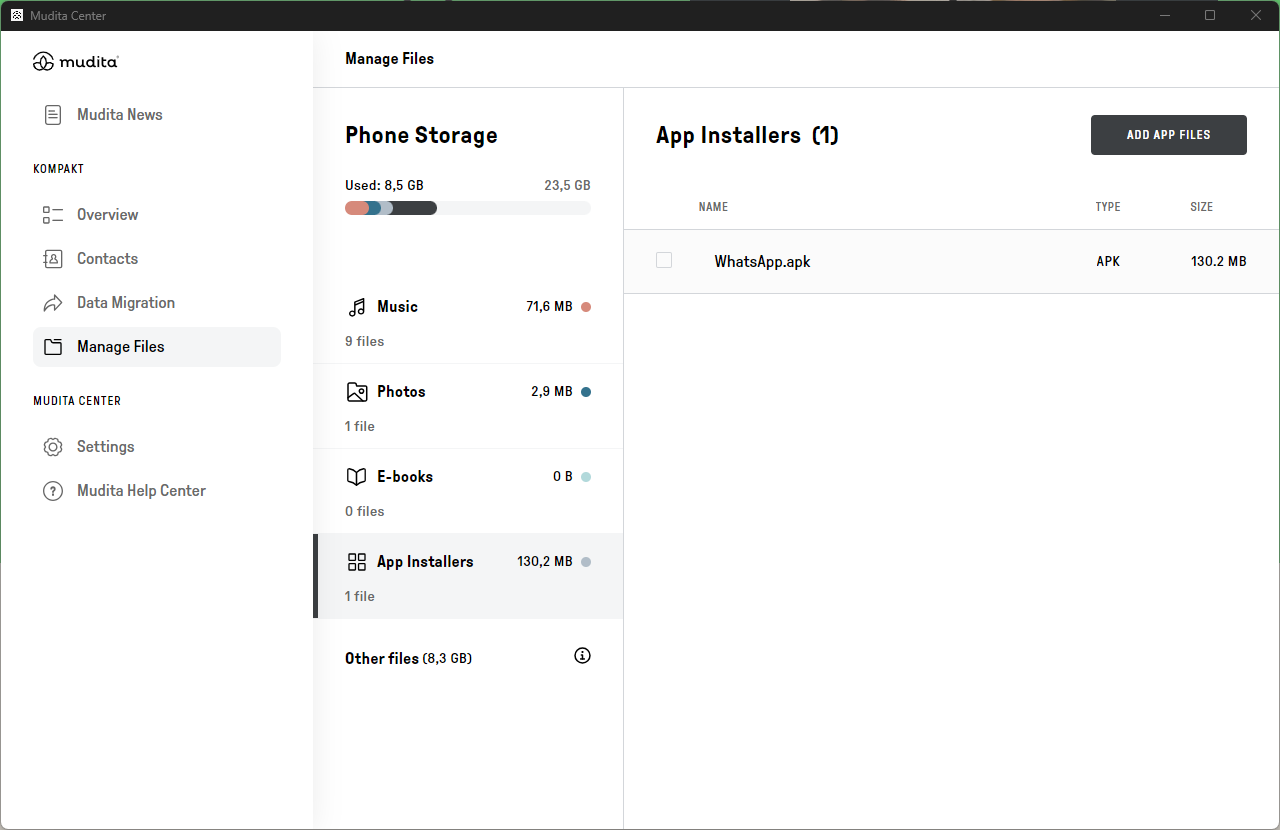The height and width of the screenshot is (830, 1280).
Task: Click the Music note icon
Action: click(x=357, y=307)
